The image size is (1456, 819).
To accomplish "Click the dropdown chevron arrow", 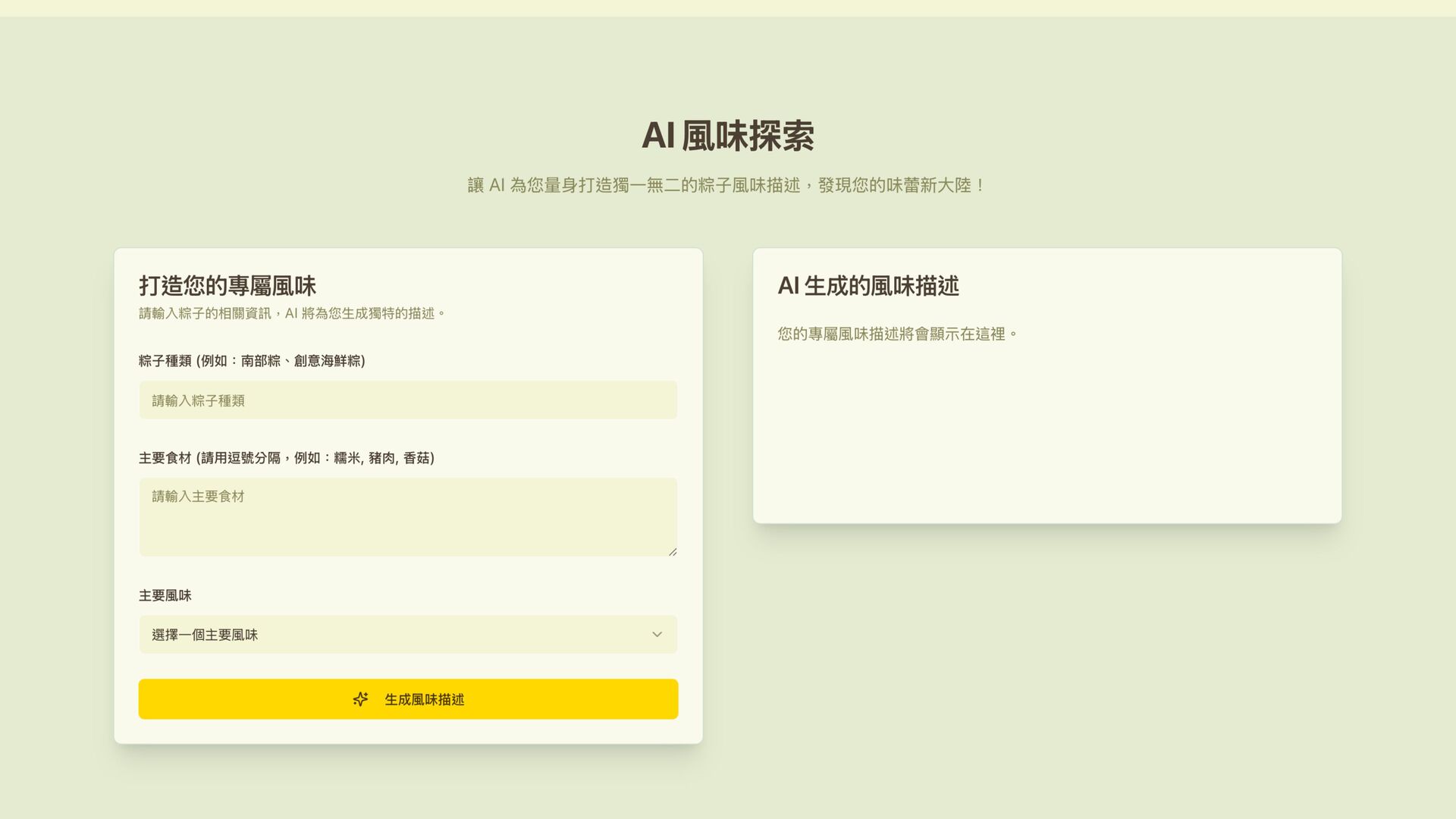I will coord(657,635).
